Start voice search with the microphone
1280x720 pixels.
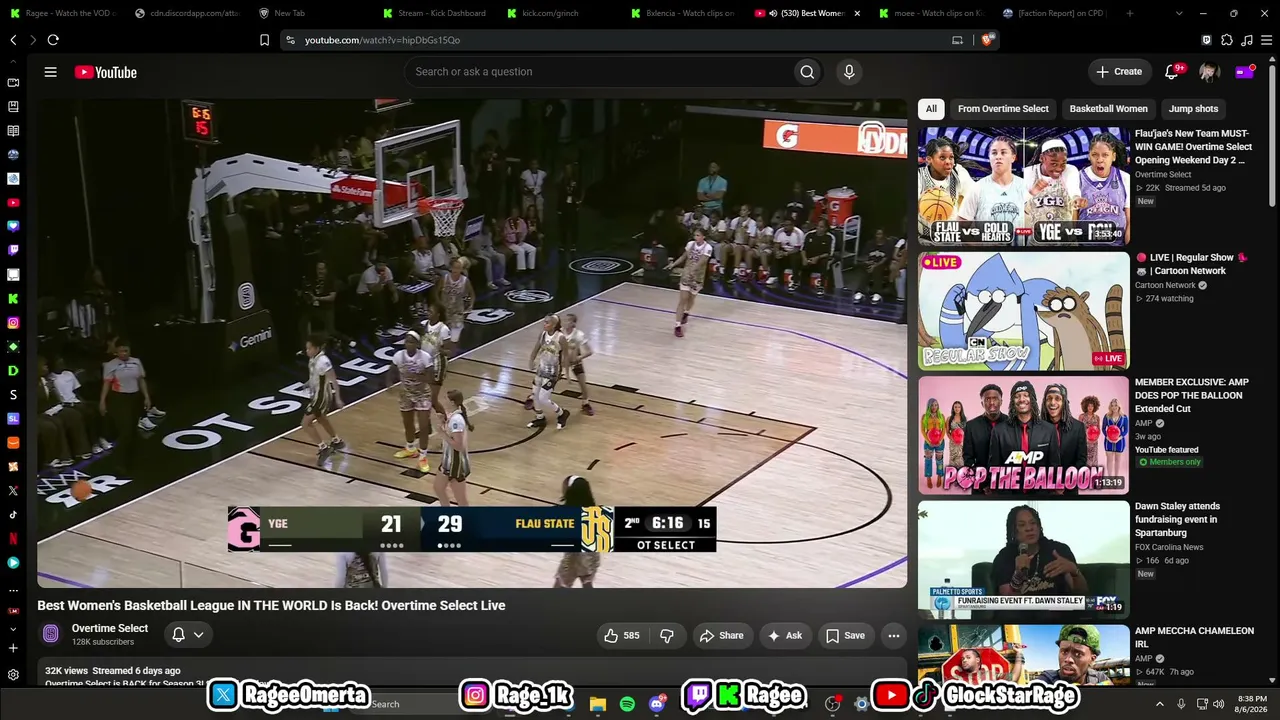pos(849,72)
